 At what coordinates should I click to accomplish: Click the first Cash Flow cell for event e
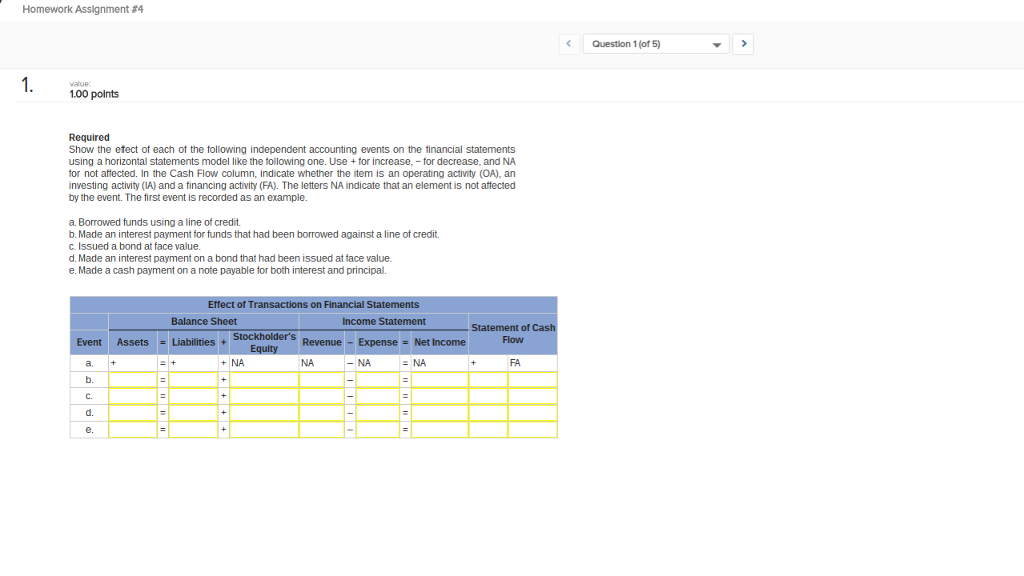(488, 430)
